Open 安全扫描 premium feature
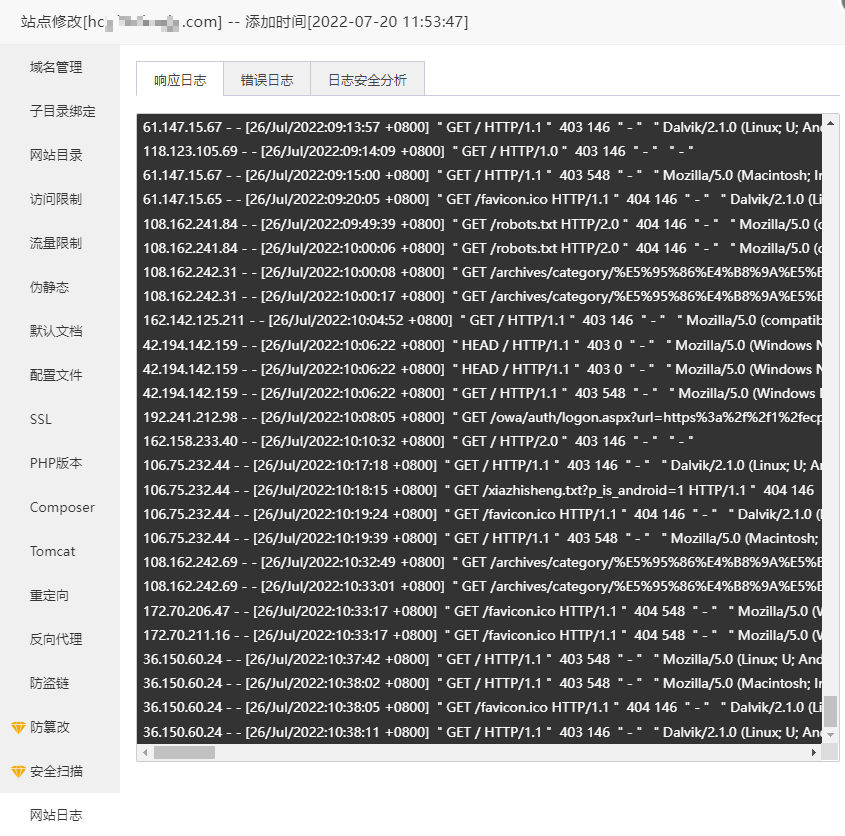The width and height of the screenshot is (845, 836). coord(56,771)
